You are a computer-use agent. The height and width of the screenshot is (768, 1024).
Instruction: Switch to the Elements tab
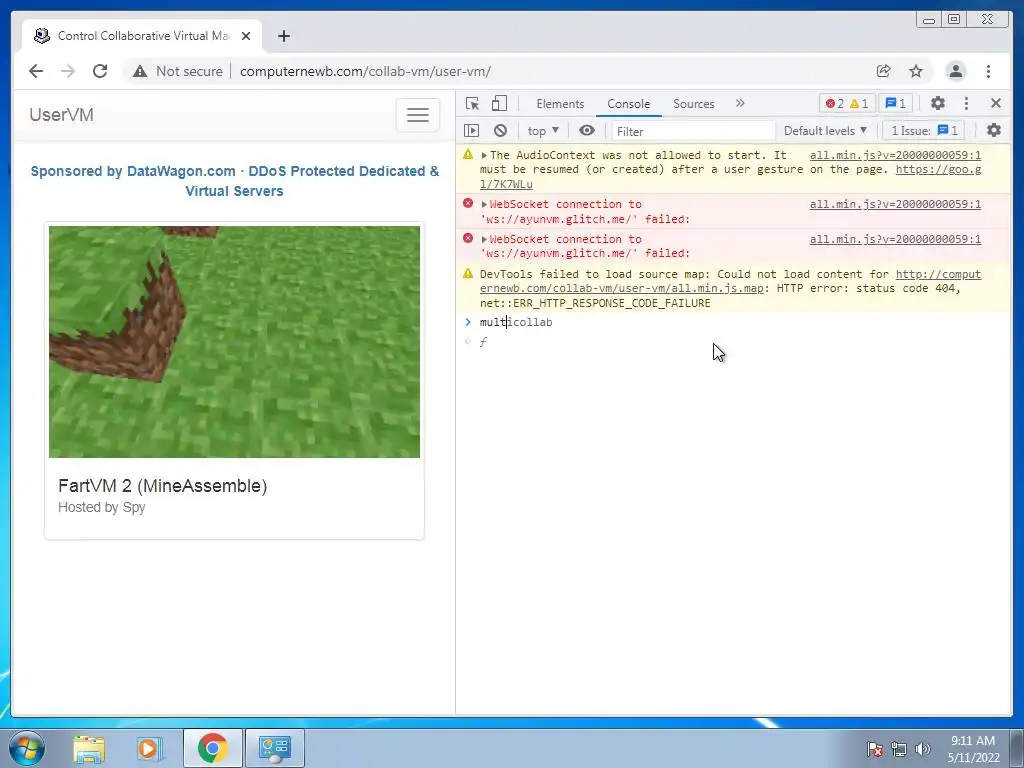coord(560,104)
